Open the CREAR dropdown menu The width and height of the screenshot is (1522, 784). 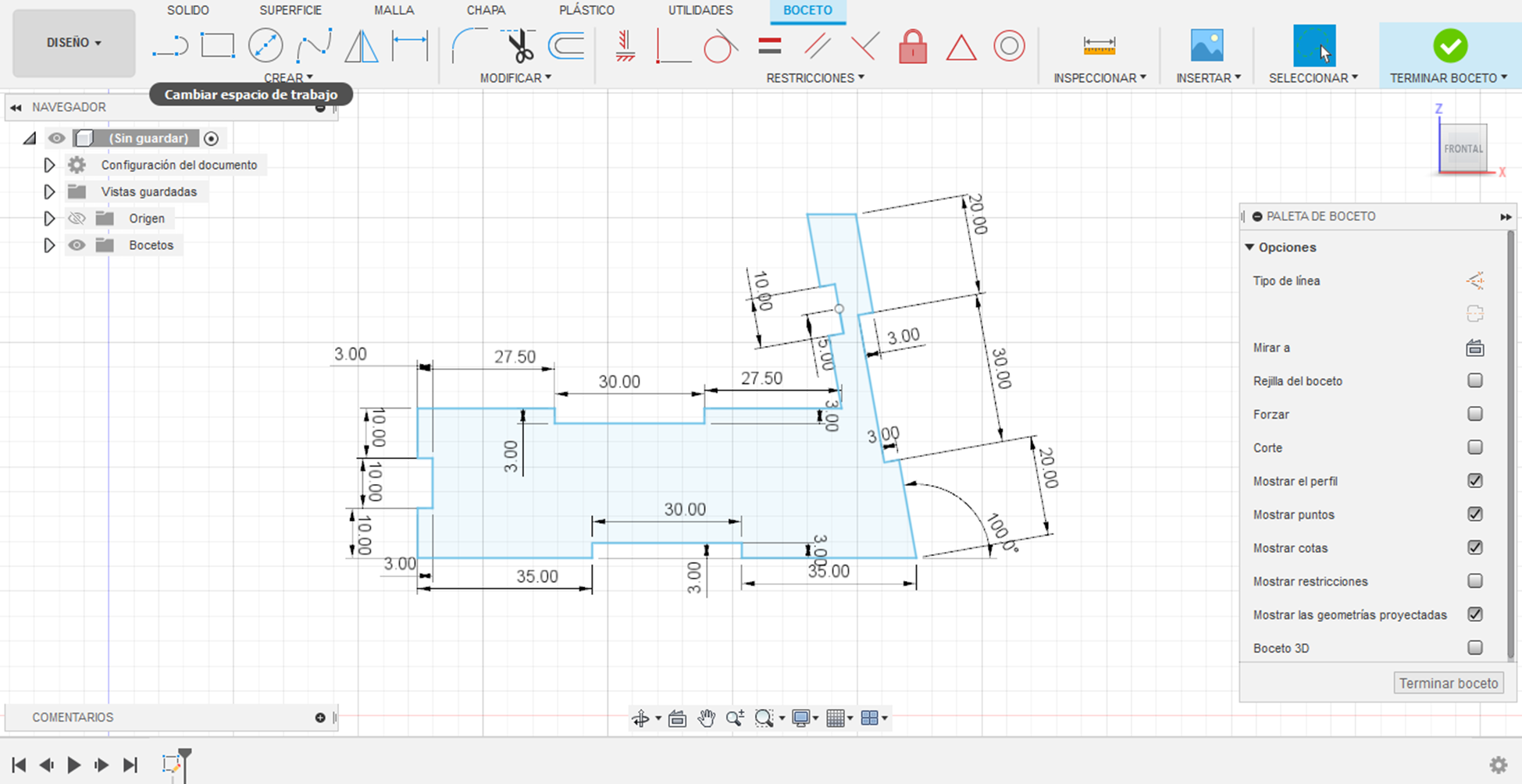(x=288, y=78)
